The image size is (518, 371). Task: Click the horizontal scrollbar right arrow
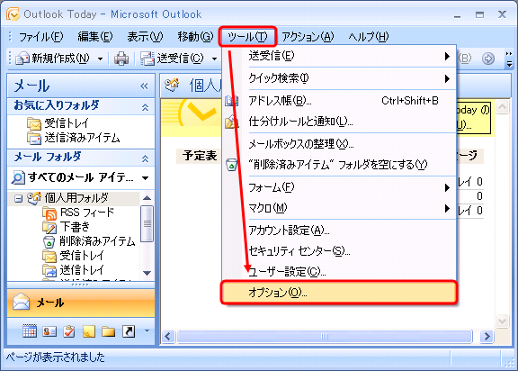pos(487,336)
